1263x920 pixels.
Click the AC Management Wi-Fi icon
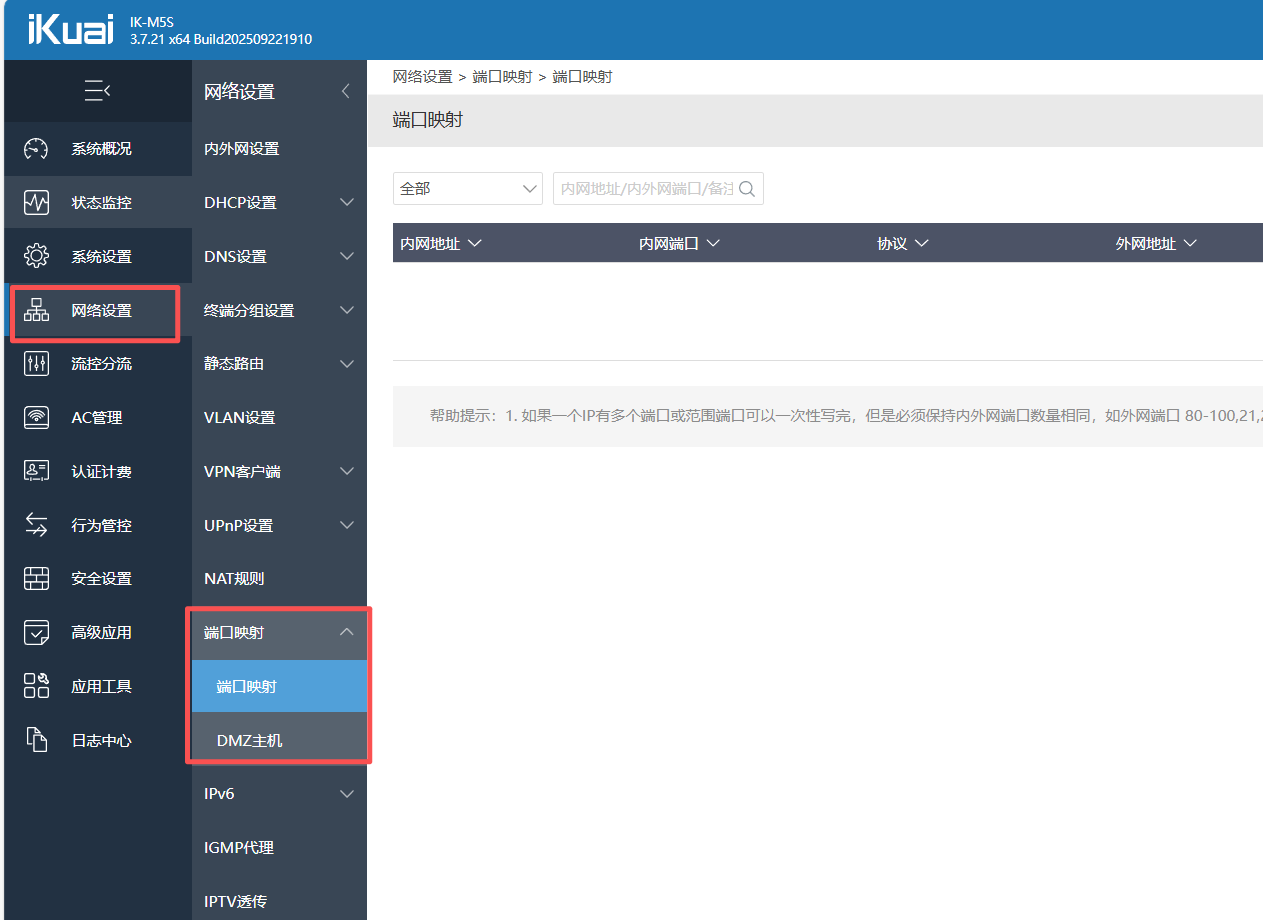(x=36, y=418)
